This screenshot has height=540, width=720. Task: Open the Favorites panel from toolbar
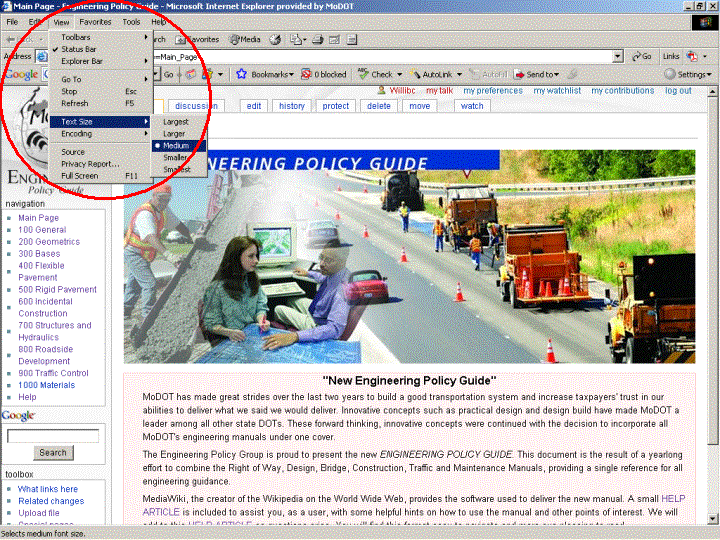coord(197,39)
